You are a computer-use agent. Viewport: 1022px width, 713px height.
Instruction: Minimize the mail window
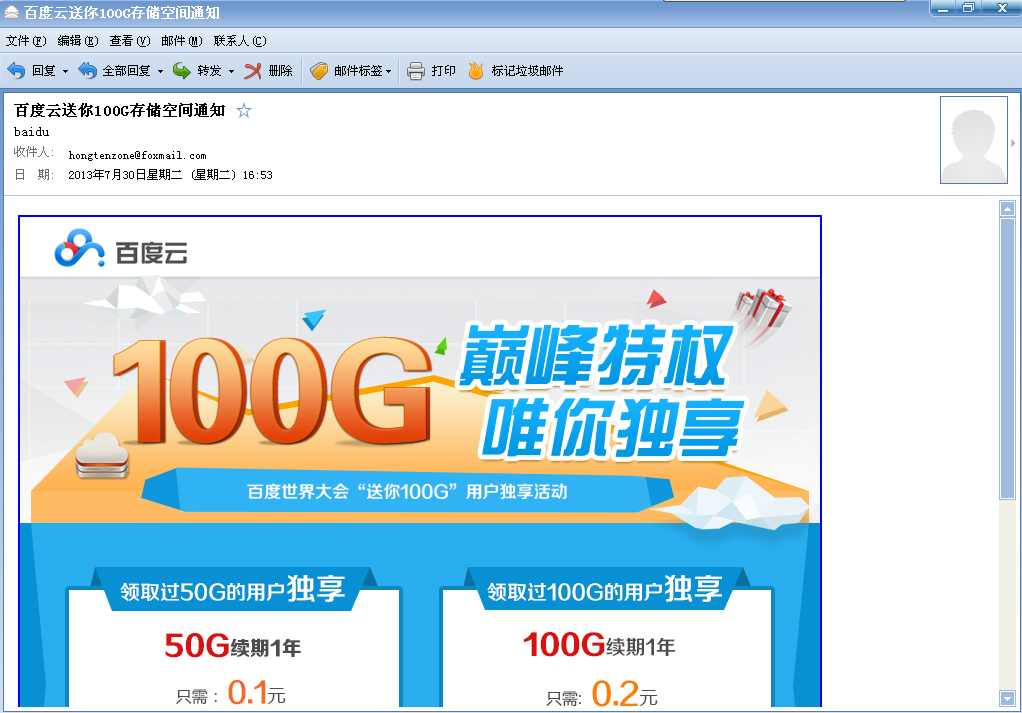point(942,8)
